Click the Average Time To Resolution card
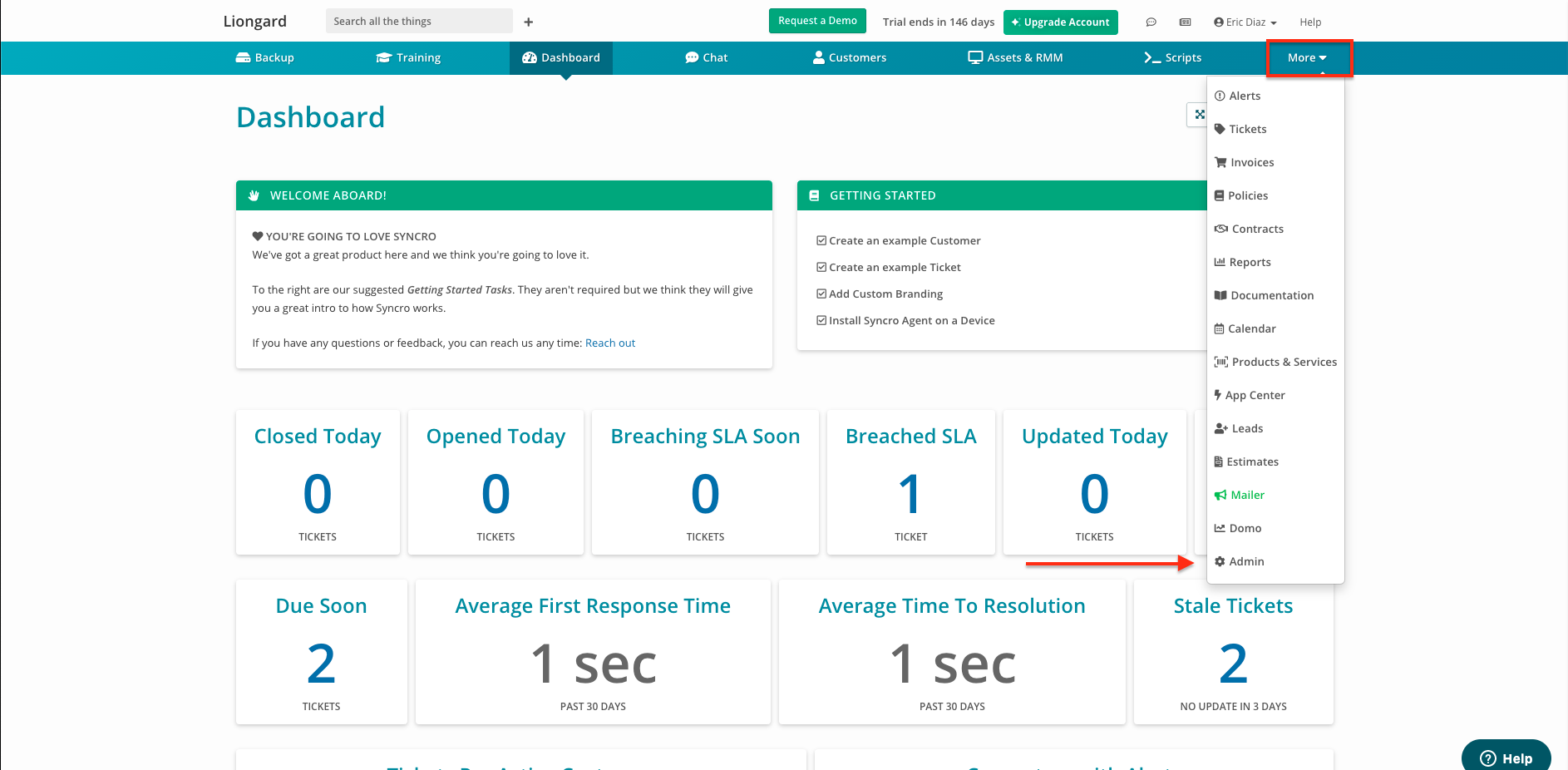This screenshot has width=1568, height=770. coord(952,652)
